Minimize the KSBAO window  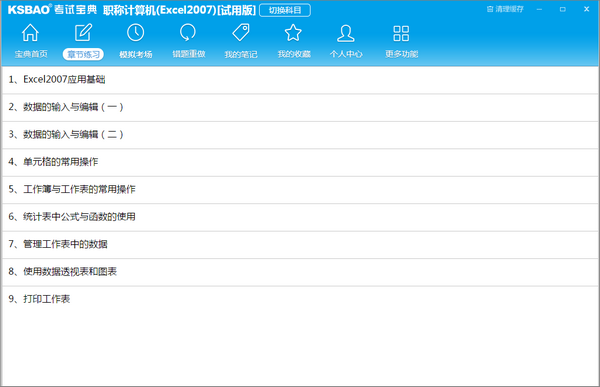point(539,9)
